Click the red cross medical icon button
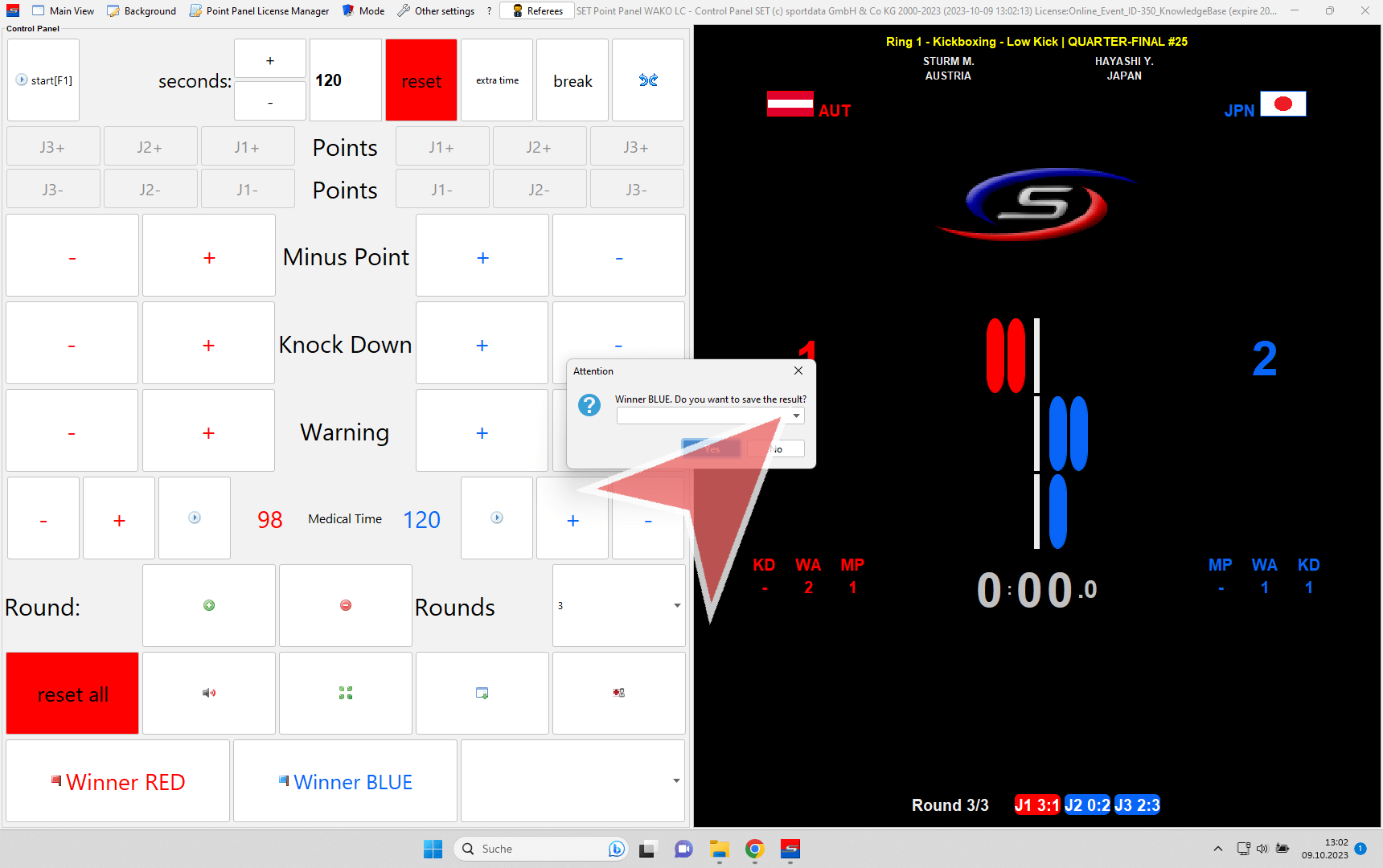Screen dimensions: 1383x868 (x=618, y=693)
